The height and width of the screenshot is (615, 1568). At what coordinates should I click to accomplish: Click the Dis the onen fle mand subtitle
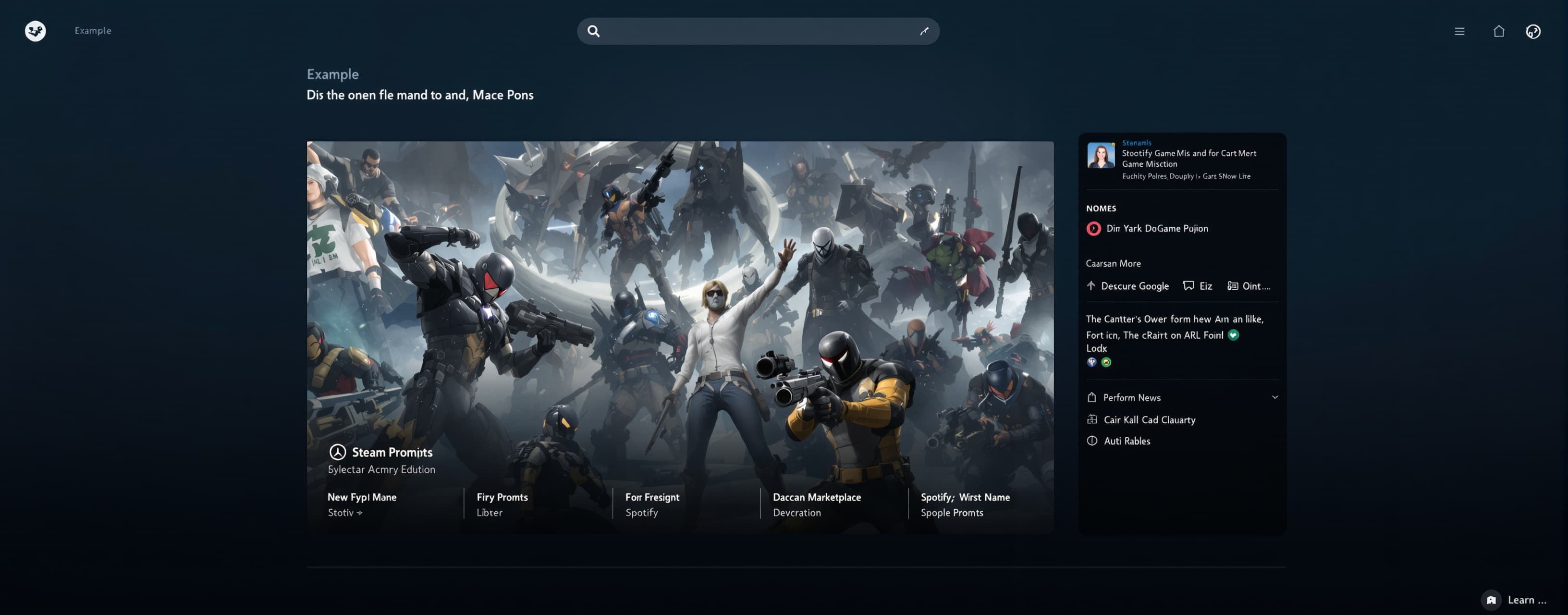[420, 95]
